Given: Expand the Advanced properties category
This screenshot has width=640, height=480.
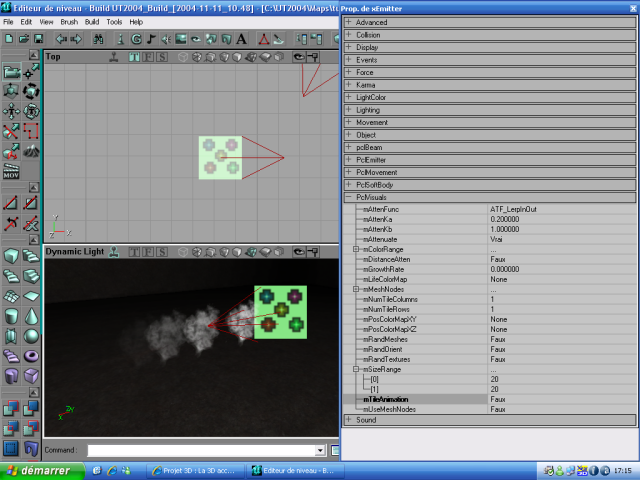Looking at the screenshot, I should click(348, 22).
